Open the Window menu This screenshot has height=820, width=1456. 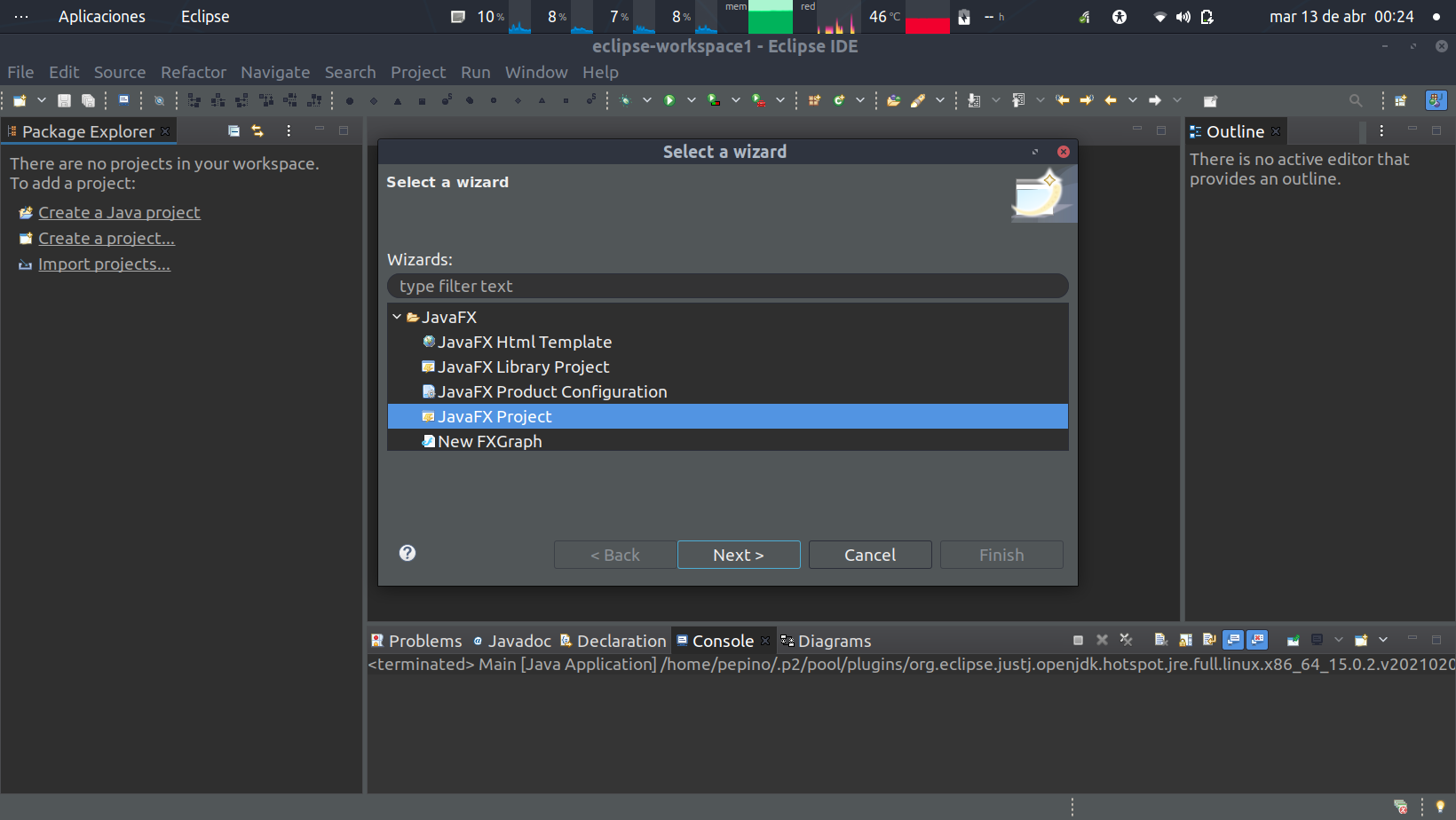pyautogui.click(x=536, y=73)
